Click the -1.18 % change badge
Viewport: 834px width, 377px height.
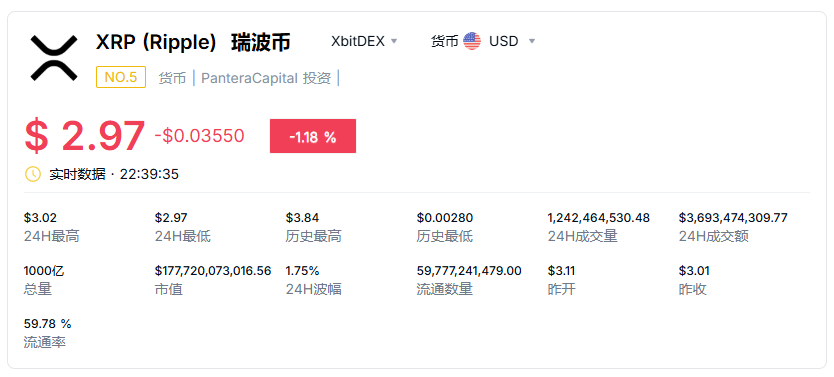pyautogui.click(x=313, y=136)
